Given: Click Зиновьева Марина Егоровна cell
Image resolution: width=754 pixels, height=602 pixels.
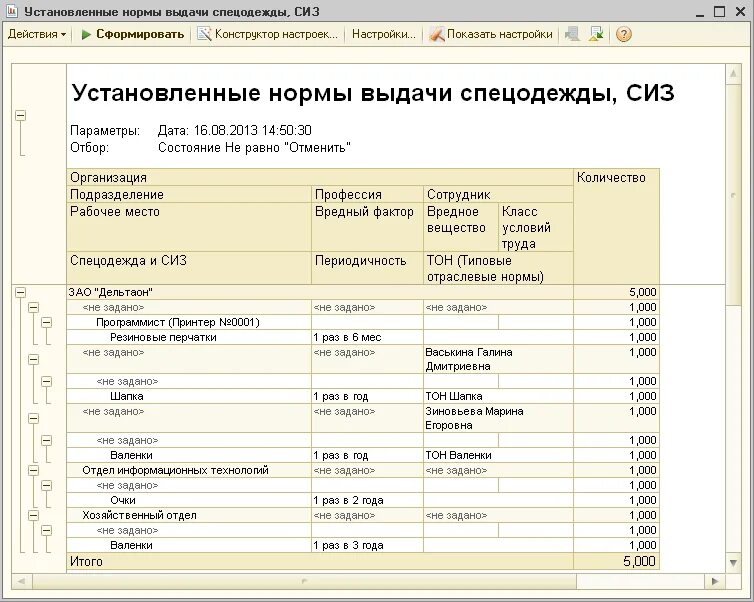Looking at the screenshot, I should point(498,418).
